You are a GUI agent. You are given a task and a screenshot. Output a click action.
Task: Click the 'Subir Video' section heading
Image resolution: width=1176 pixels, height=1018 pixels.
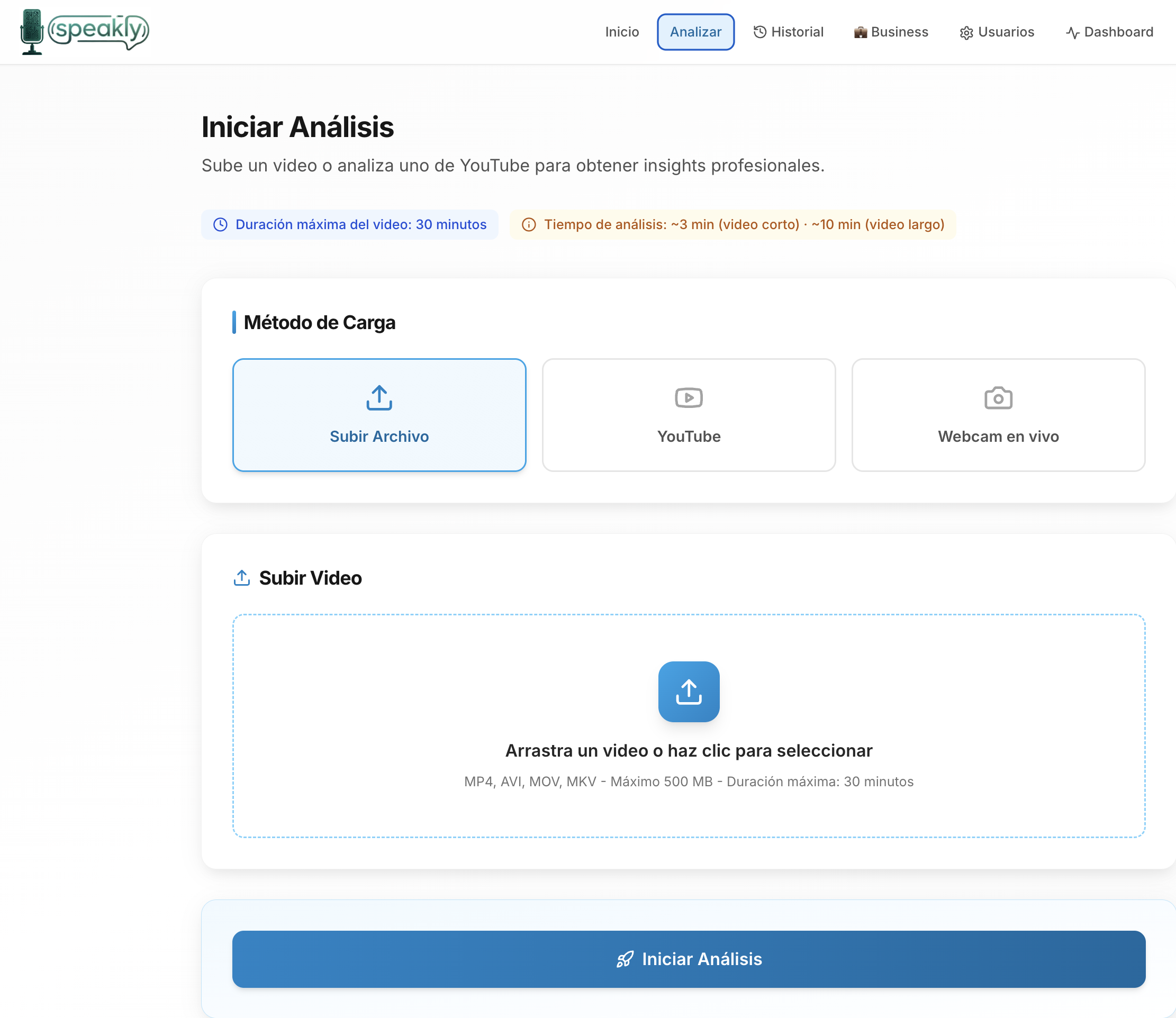[310, 578]
